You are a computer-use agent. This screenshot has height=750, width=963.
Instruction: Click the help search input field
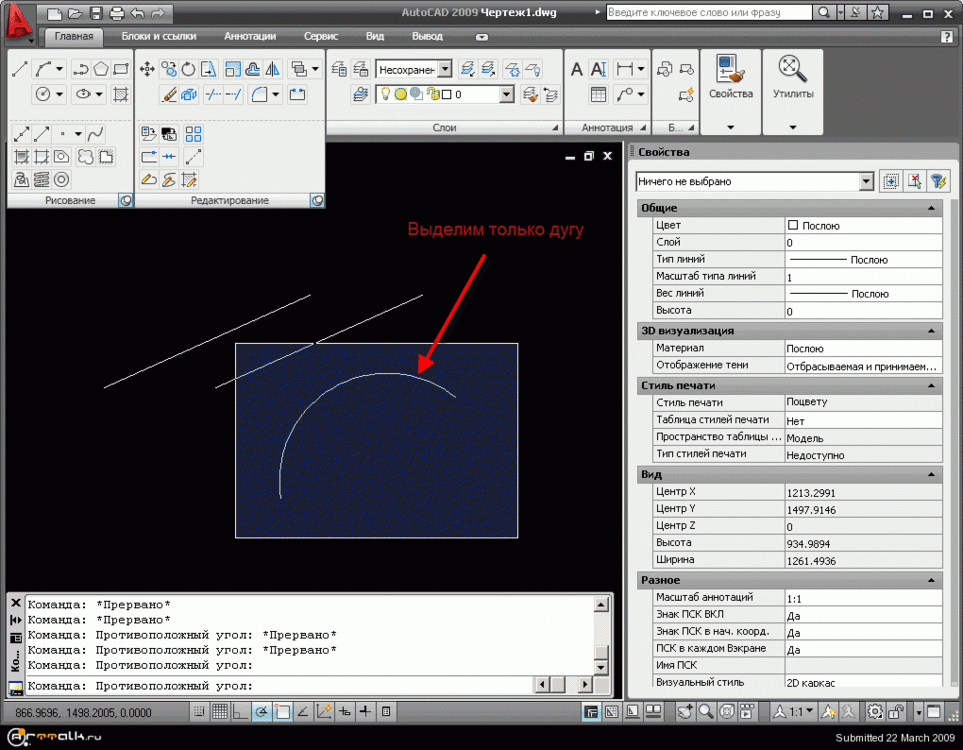coord(708,13)
